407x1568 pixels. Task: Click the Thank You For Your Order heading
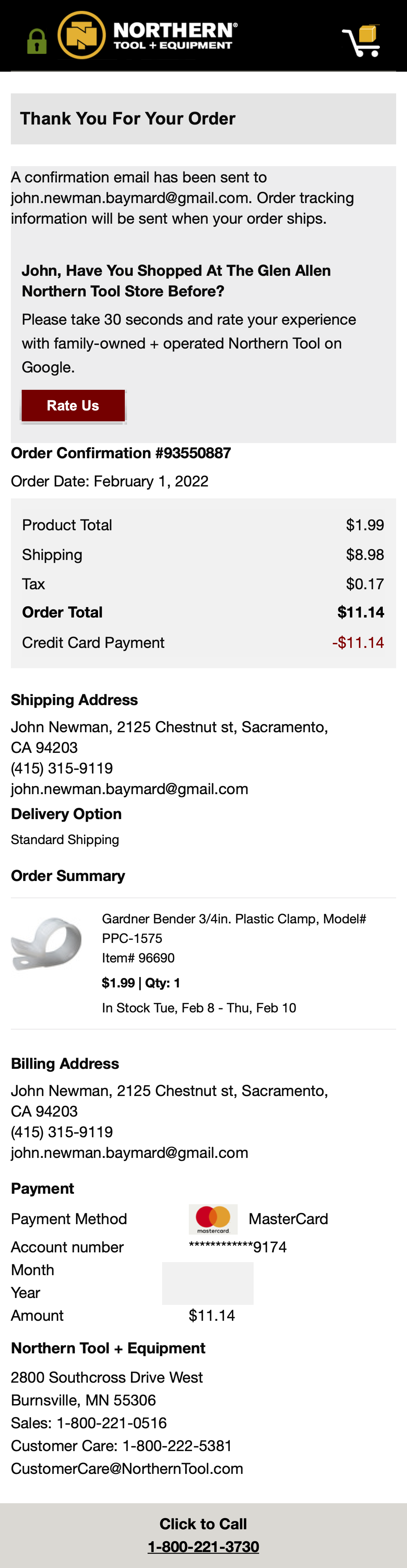click(x=128, y=119)
